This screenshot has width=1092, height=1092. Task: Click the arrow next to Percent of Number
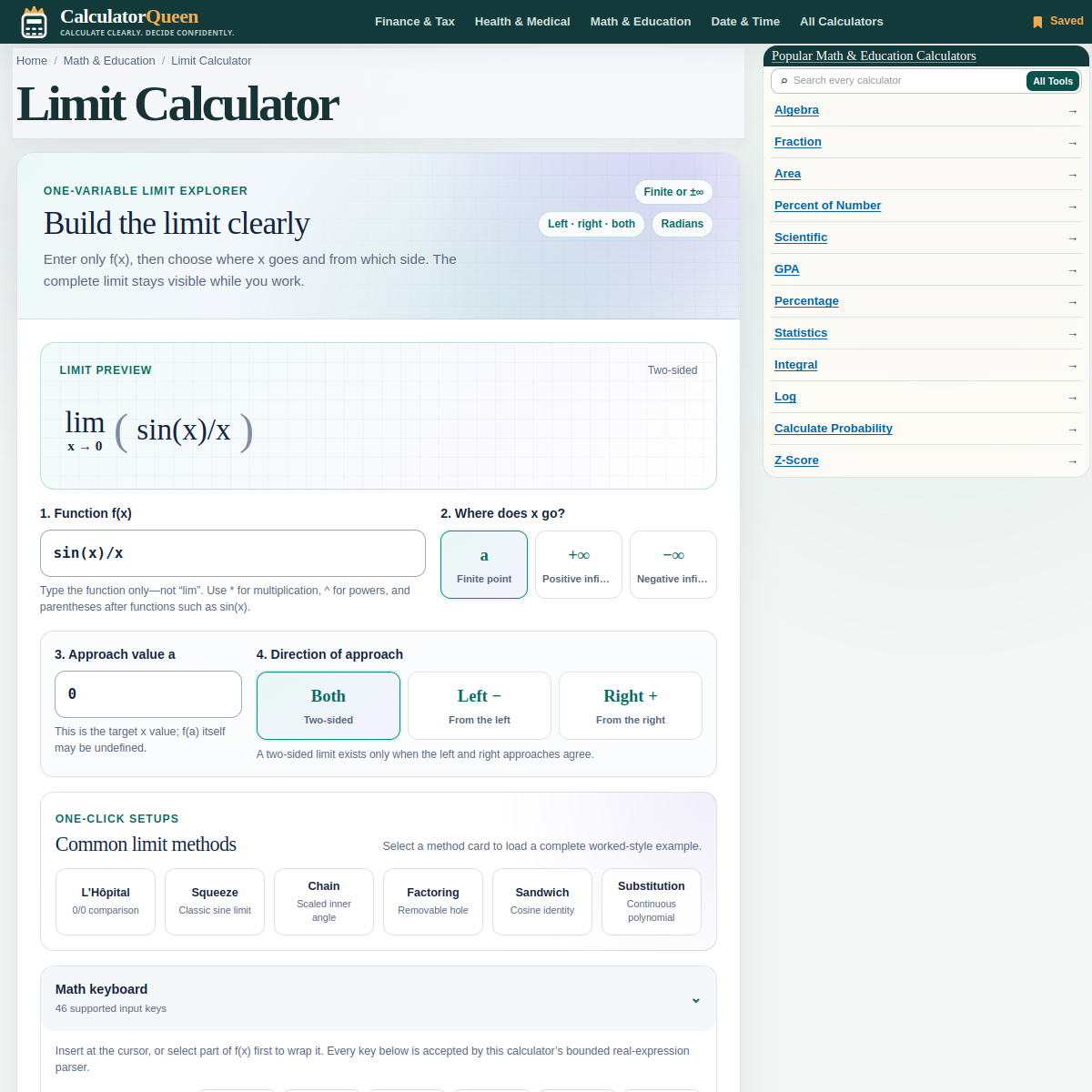click(x=1072, y=207)
